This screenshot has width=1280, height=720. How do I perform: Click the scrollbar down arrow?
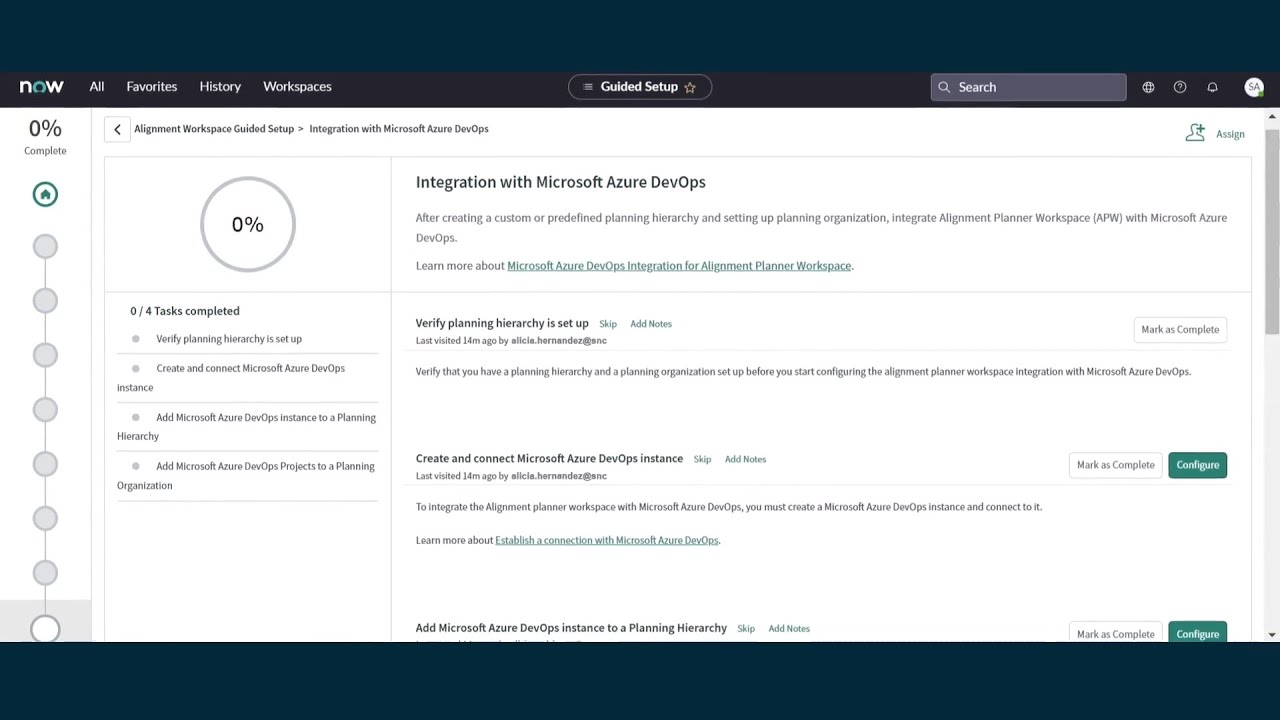(x=1272, y=634)
